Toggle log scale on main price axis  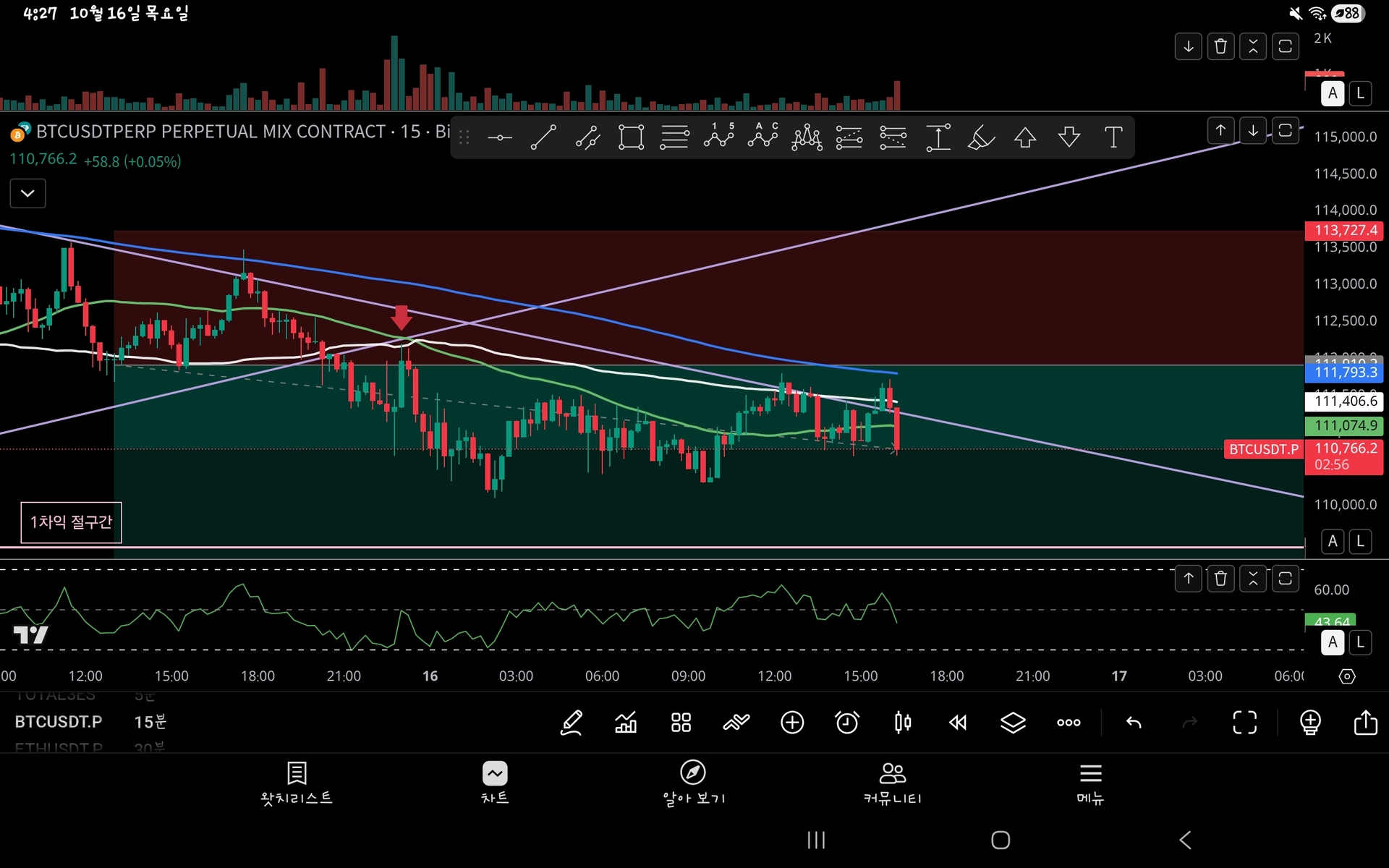[1360, 541]
